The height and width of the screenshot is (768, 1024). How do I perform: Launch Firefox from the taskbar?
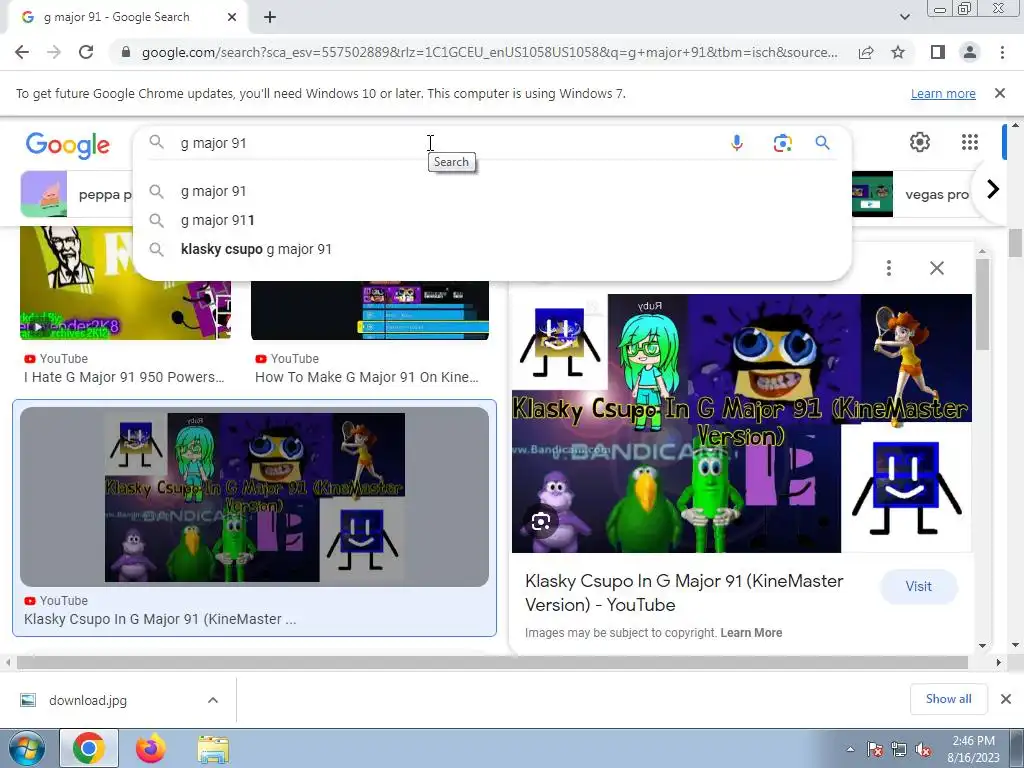click(x=150, y=748)
